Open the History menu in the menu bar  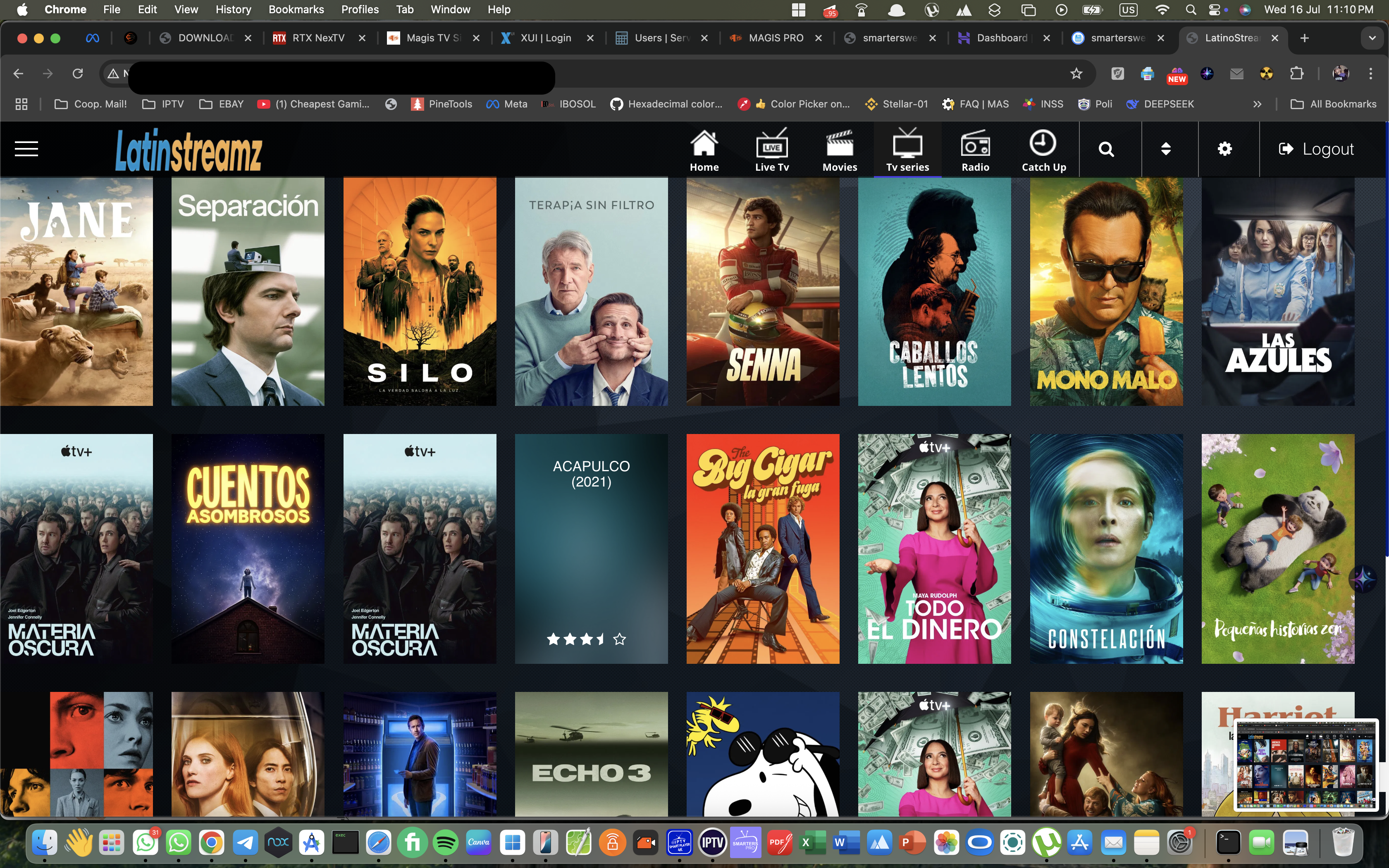pyautogui.click(x=232, y=9)
